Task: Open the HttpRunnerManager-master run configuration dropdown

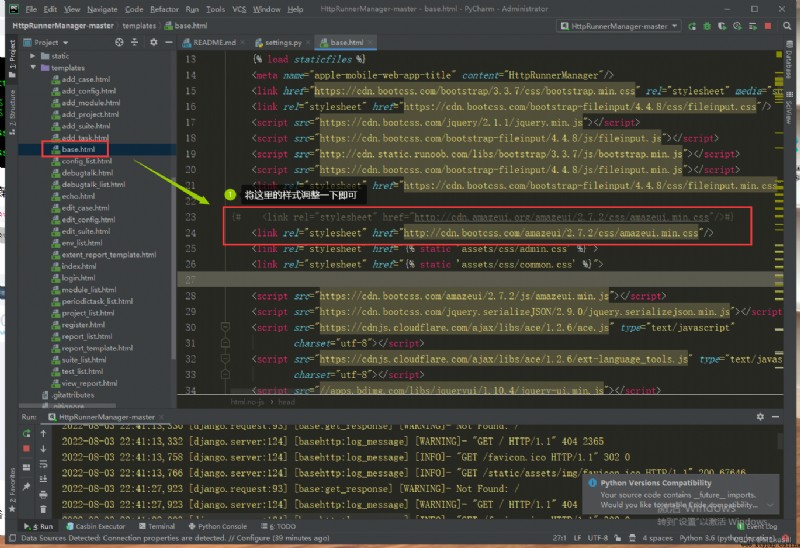Action: pos(618,26)
